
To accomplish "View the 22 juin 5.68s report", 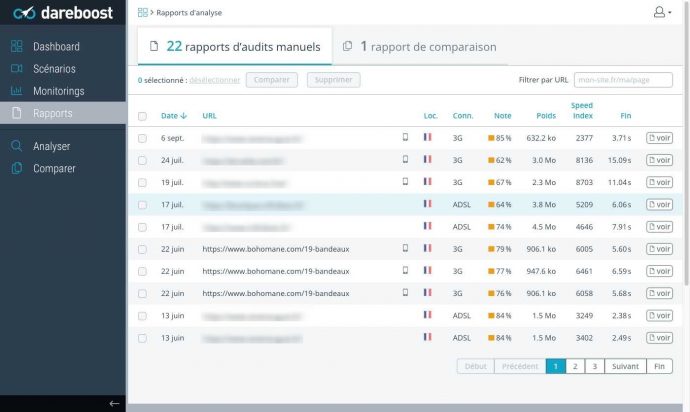I will click(659, 293).
